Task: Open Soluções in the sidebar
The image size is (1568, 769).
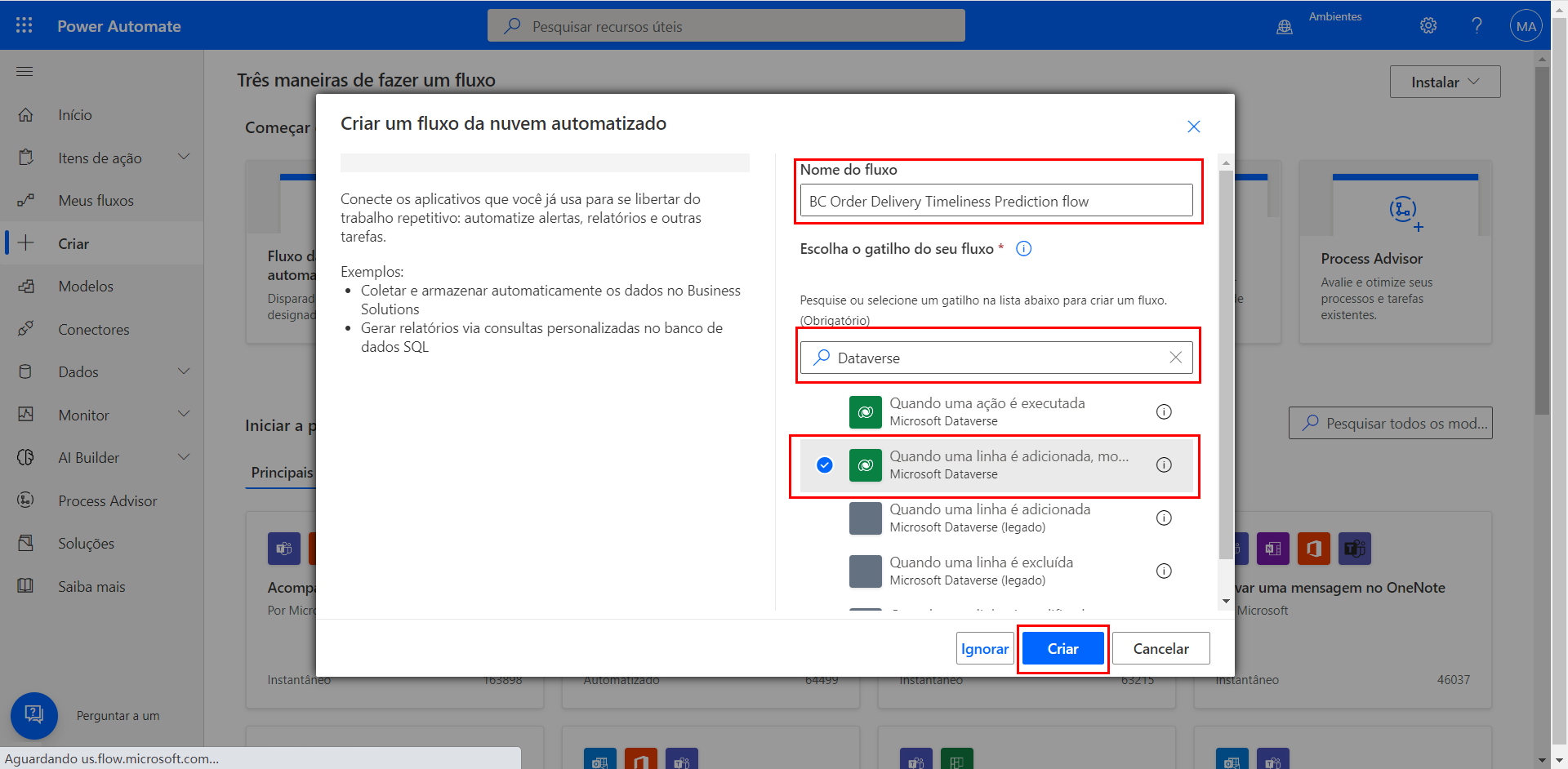Action: 102,543
